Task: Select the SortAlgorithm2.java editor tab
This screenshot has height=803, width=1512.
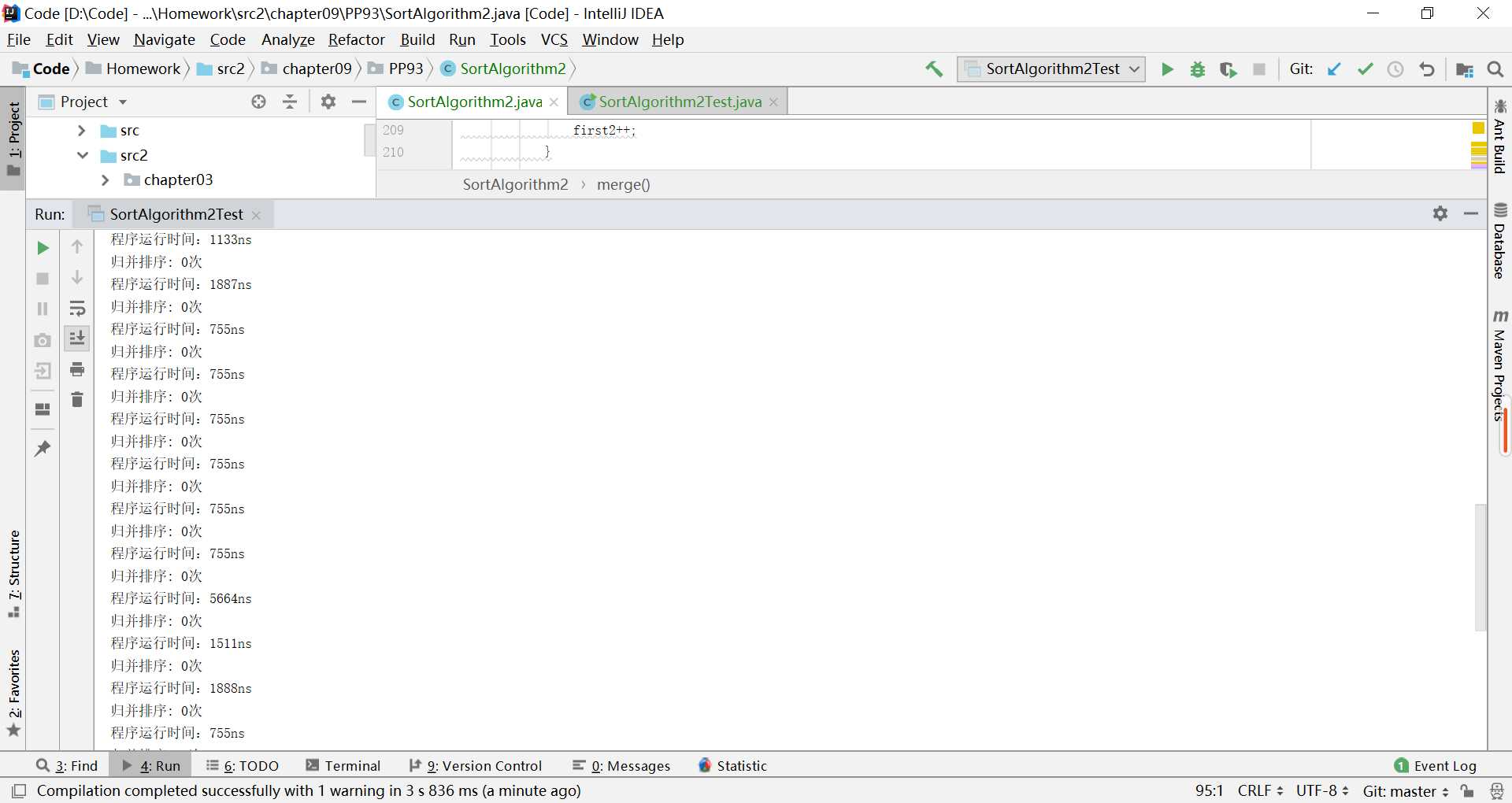Action: (474, 102)
